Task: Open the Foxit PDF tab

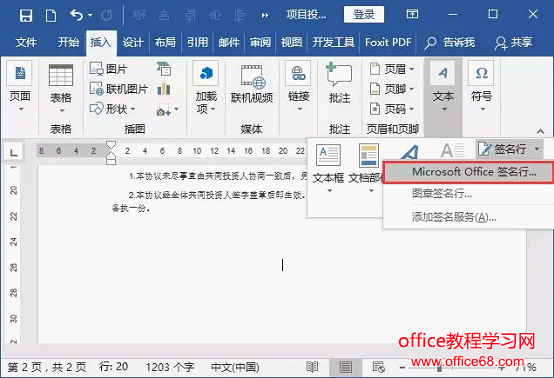Action: [x=388, y=42]
